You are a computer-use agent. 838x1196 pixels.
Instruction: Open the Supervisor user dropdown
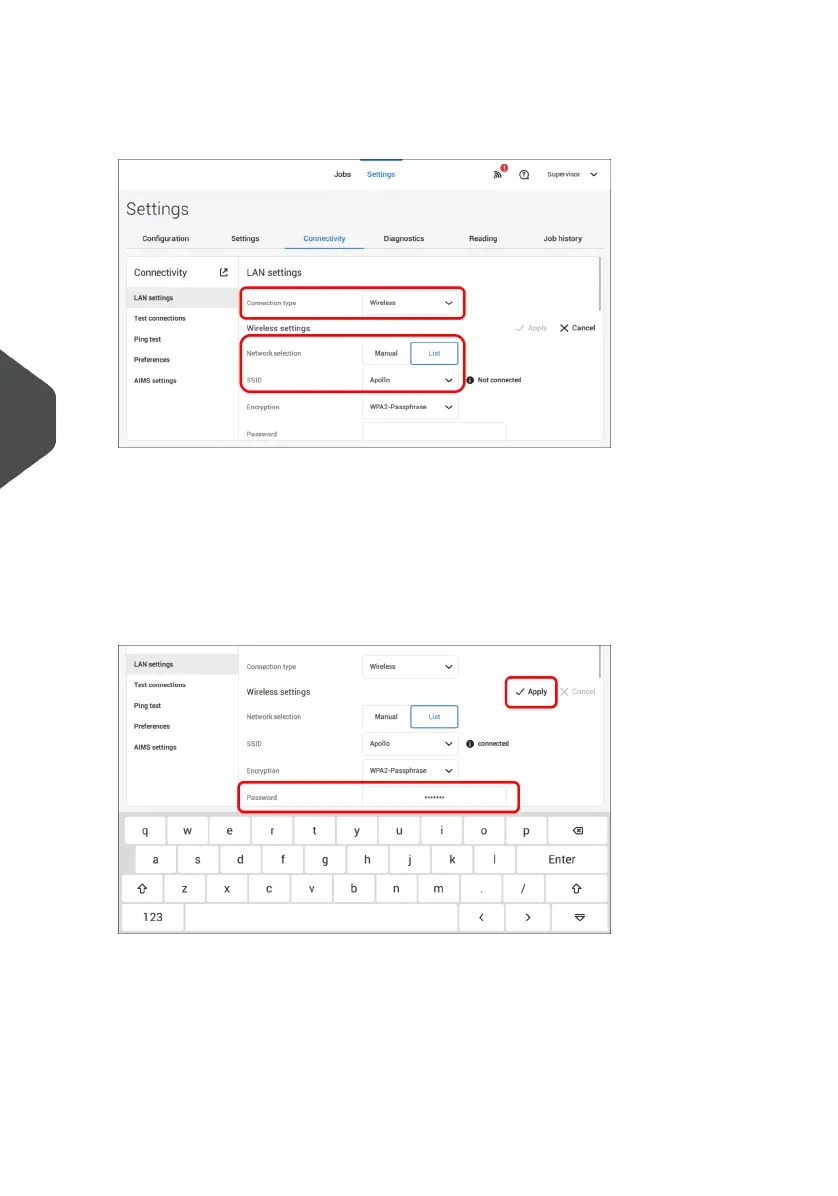coord(572,175)
